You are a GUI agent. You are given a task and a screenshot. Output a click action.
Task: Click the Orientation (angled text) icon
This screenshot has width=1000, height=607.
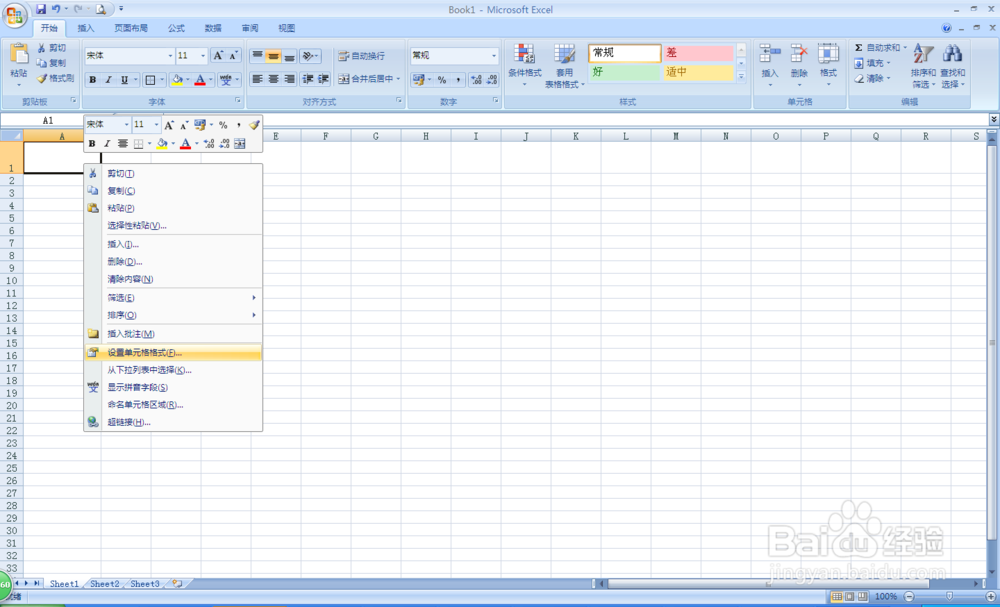point(307,55)
